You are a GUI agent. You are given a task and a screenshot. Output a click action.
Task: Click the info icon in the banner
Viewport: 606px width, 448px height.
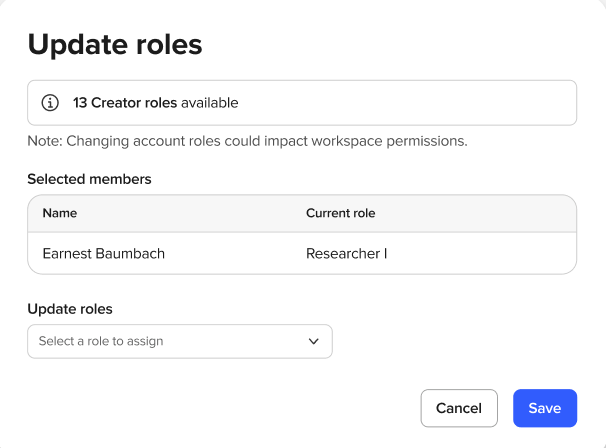pos(50,103)
